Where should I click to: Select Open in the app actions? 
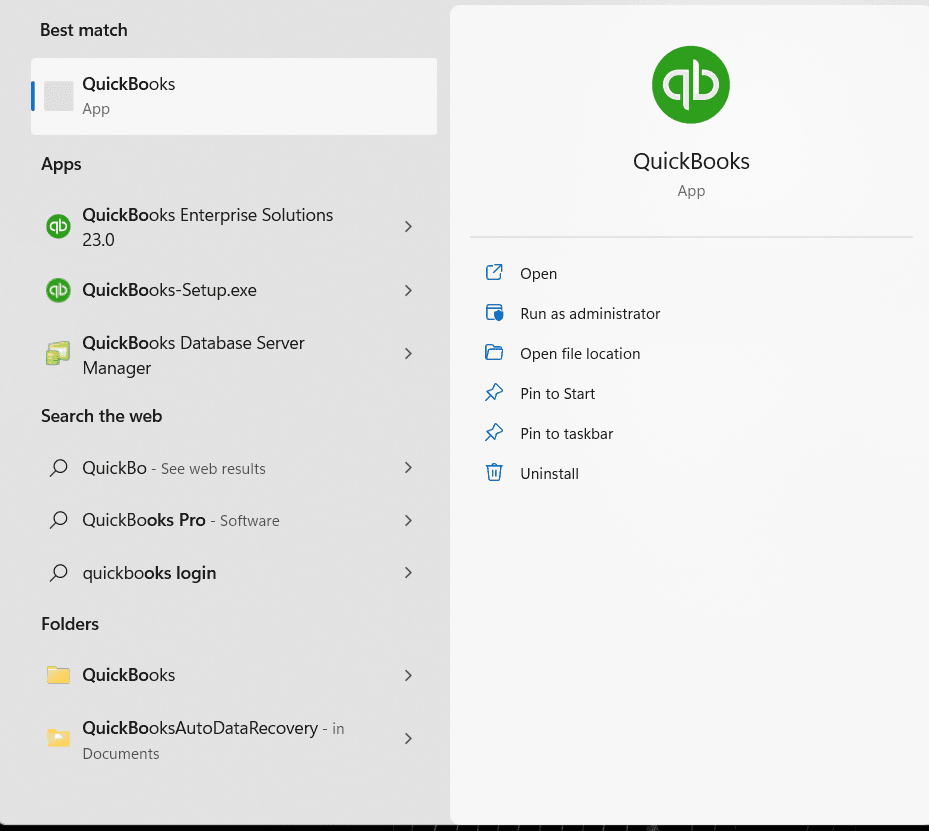pos(538,274)
